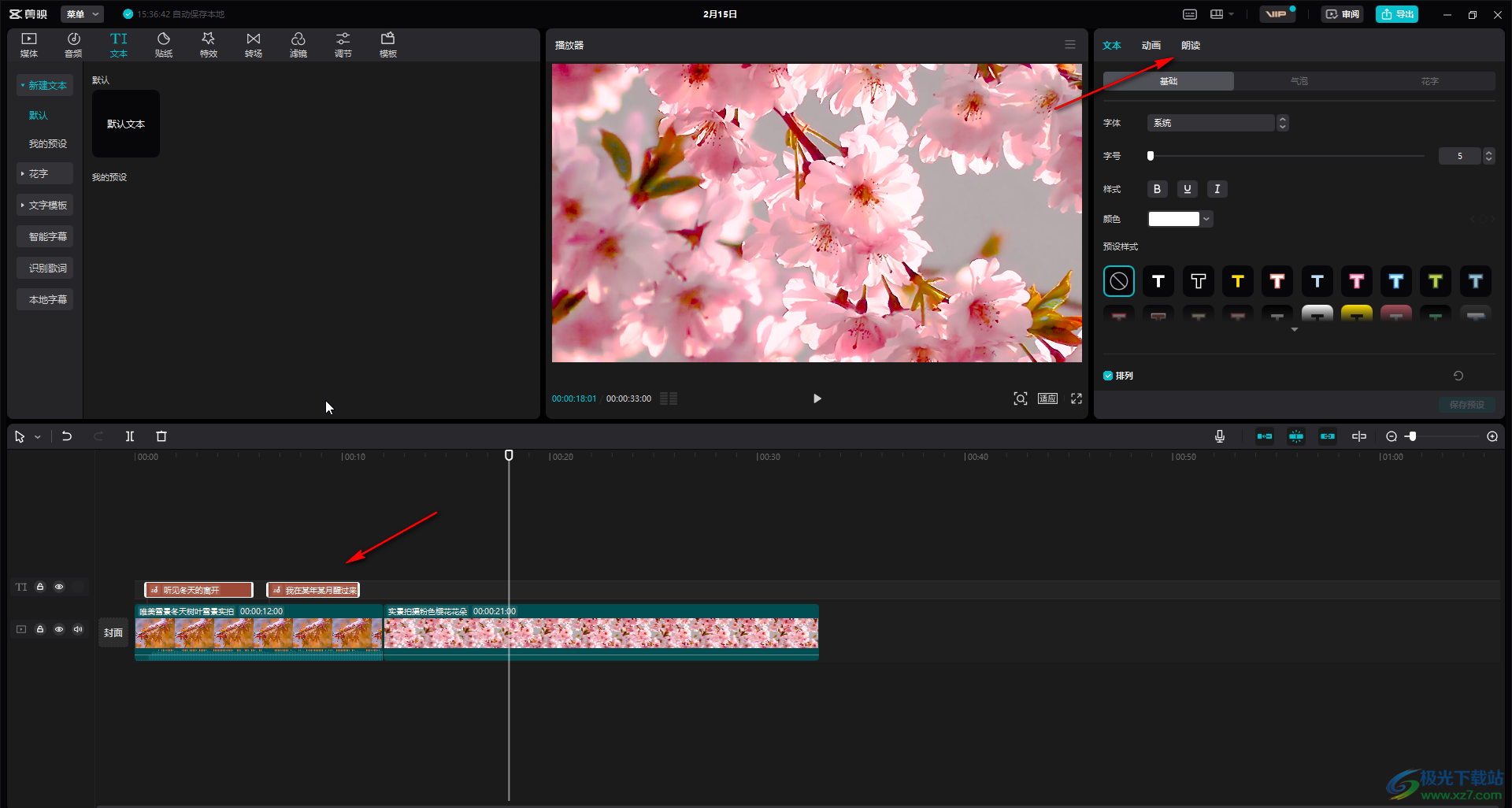Lock the text track
Viewport: 1512px width, 808px height.
40,587
